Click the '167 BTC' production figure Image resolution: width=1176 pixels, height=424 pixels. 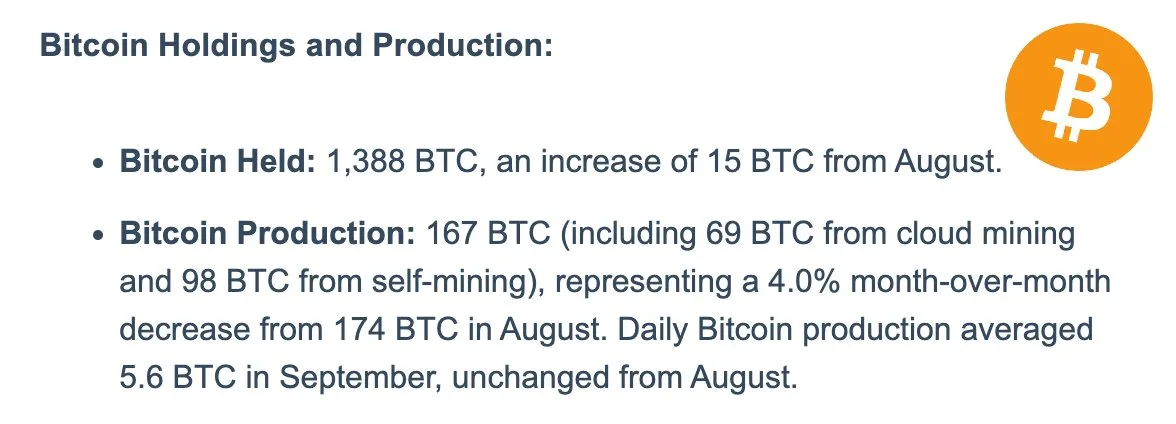(x=488, y=234)
